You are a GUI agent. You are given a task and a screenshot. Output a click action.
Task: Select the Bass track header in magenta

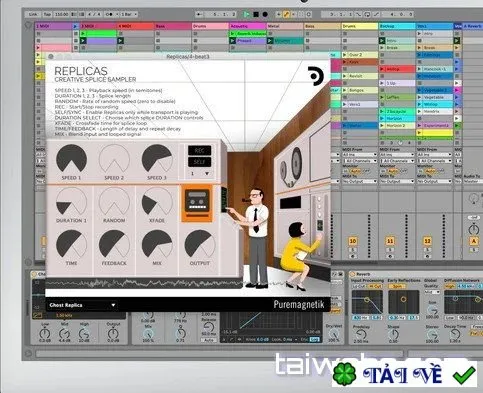point(173,26)
